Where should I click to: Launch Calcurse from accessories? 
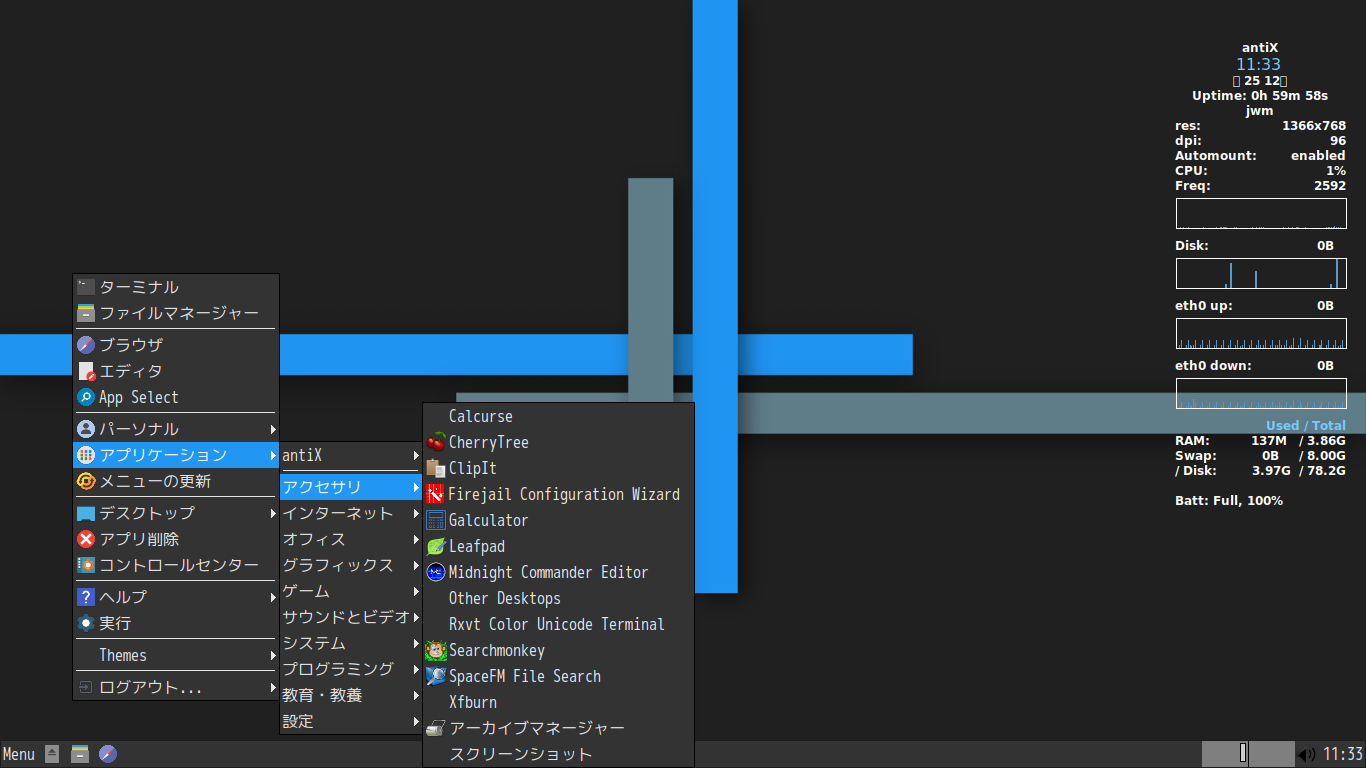pos(558,416)
